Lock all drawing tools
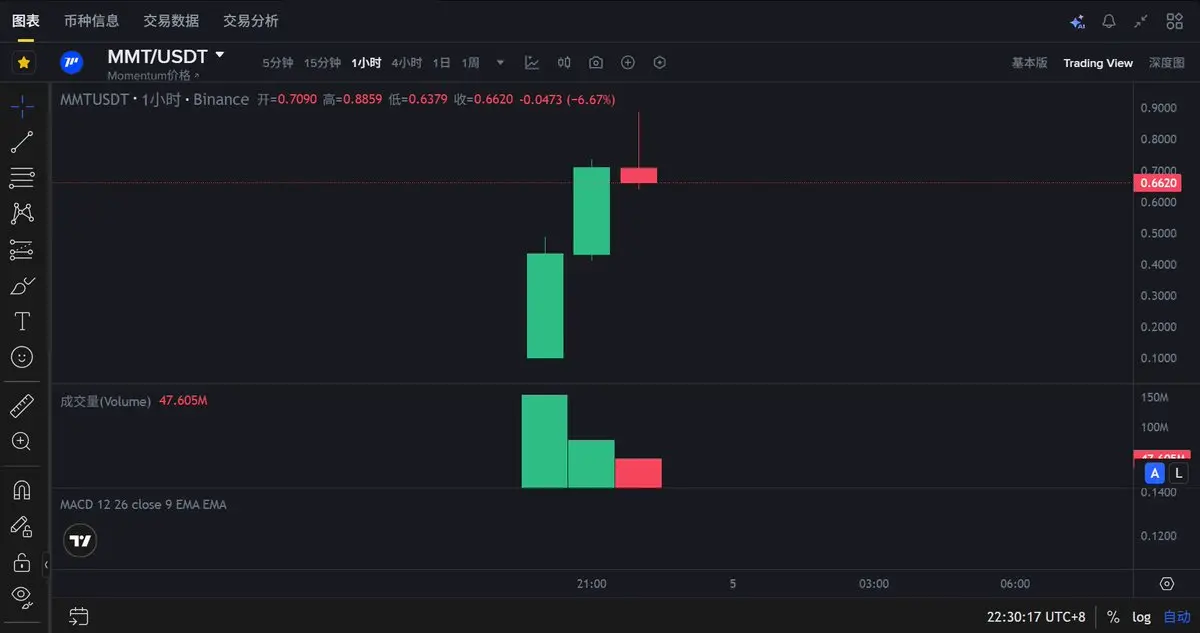 (22, 562)
